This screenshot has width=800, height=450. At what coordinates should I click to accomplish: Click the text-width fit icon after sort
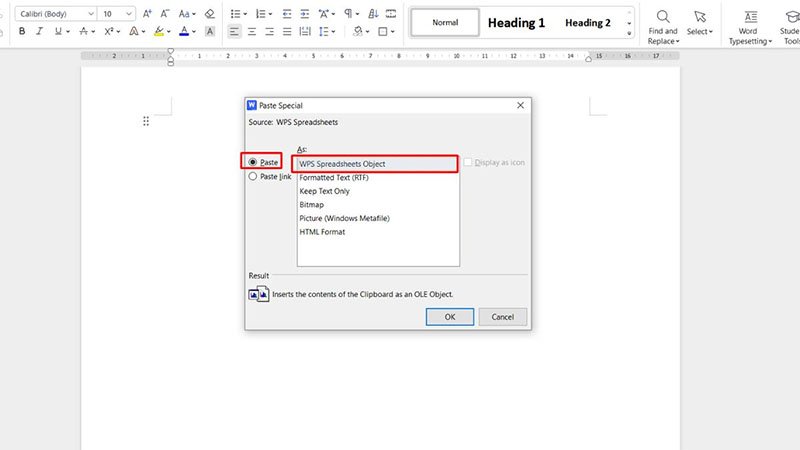pyautogui.click(x=391, y=14)
